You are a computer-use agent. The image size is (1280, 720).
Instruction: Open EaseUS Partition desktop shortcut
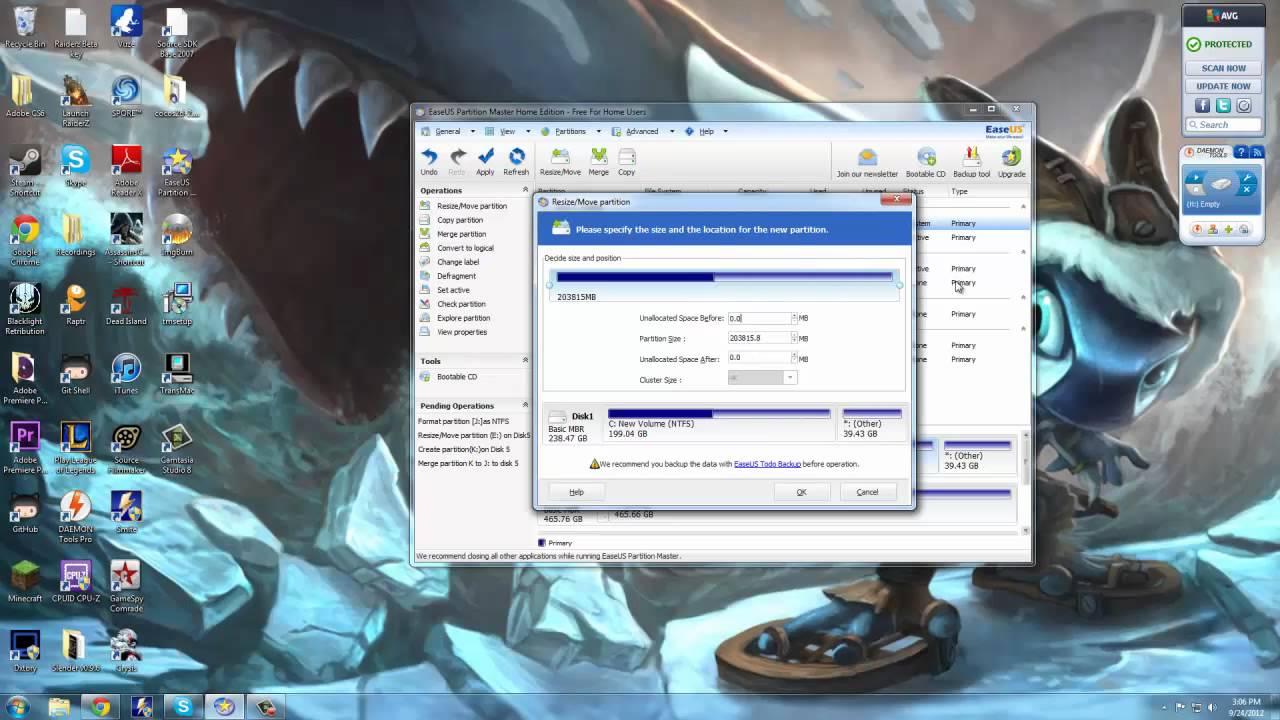click(x=177, y=171)
